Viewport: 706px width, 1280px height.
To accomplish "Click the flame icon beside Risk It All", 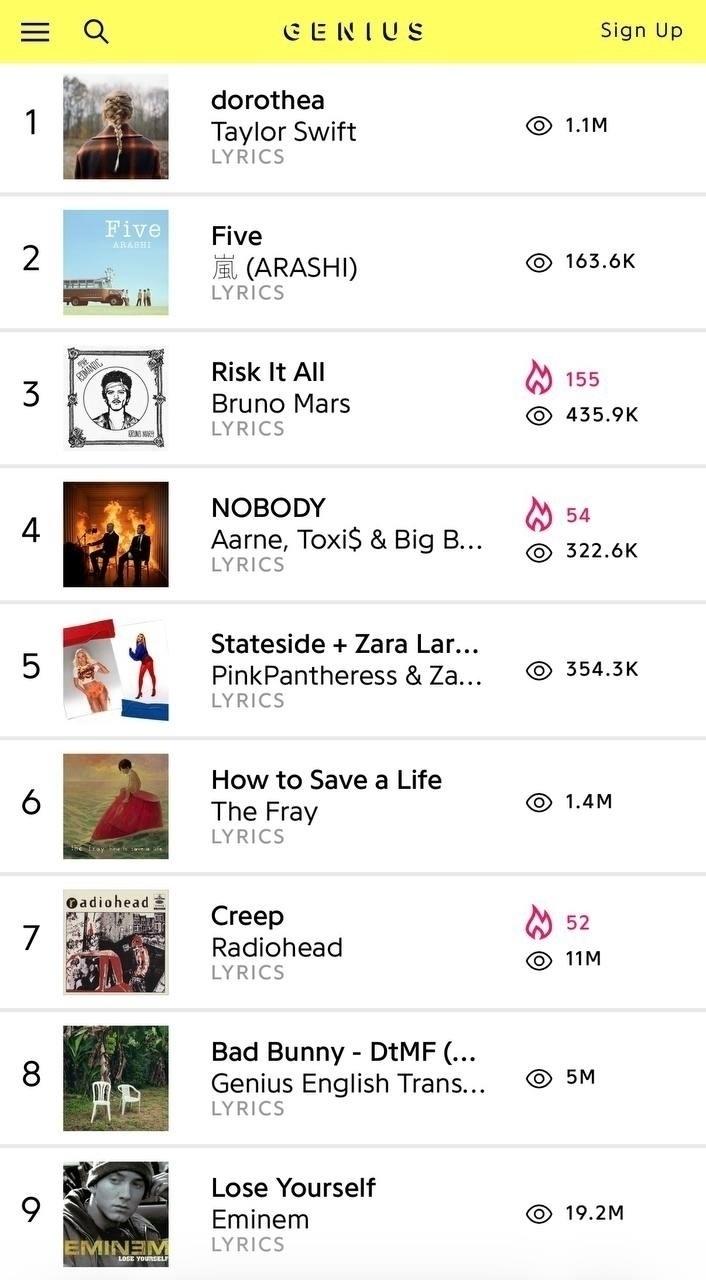I will point(539,379).
